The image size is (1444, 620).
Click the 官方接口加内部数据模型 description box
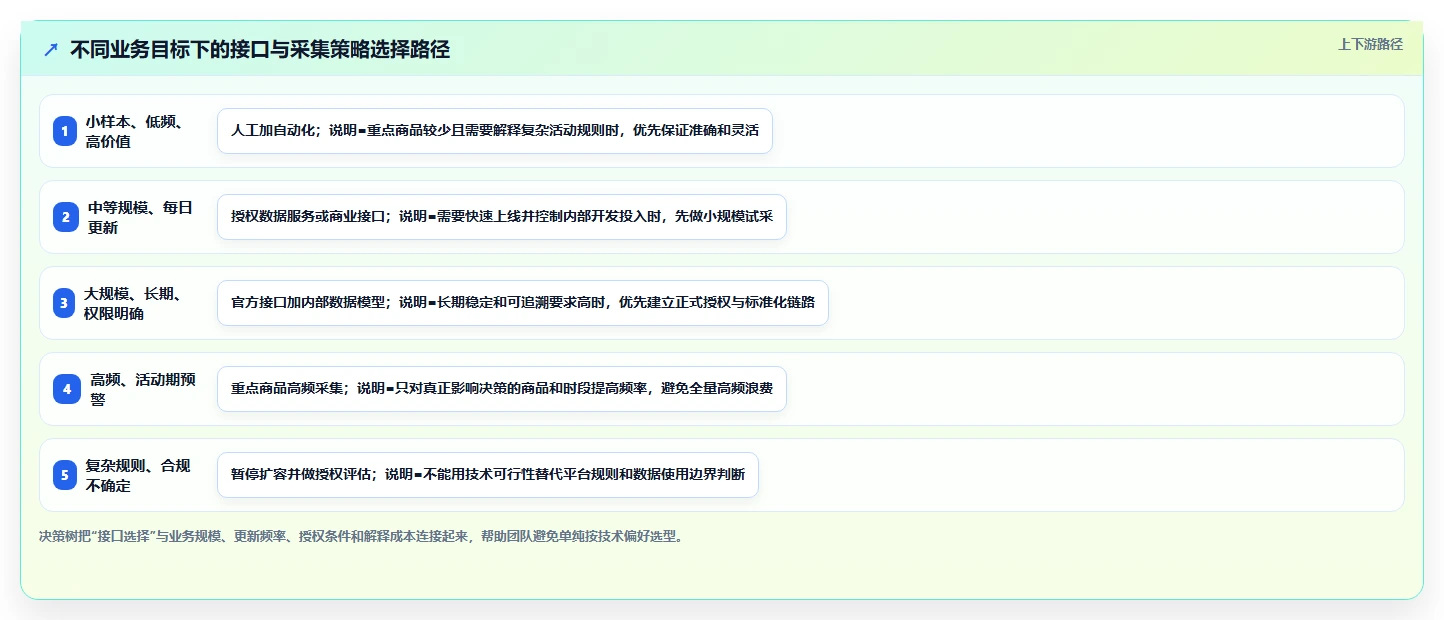[x=523, y=303]
